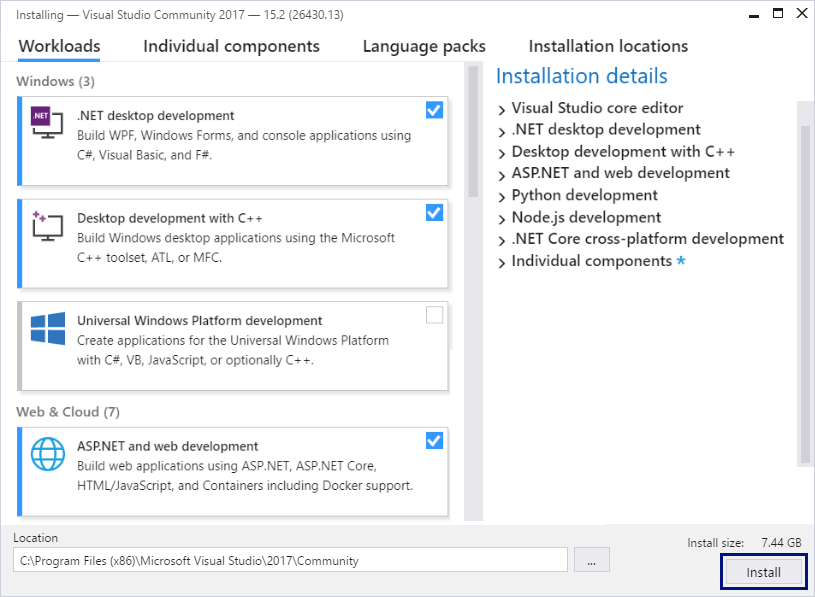Open the Individual components tab
This screenshot has height=597, width=815.
coord(231,46)
